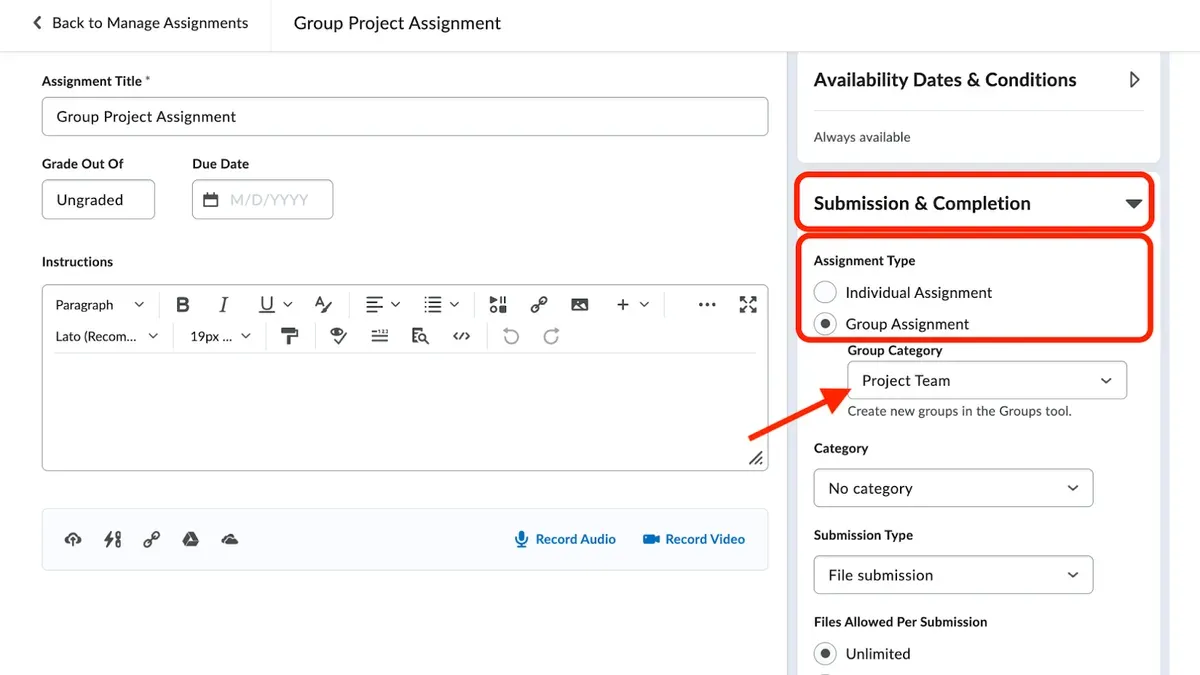Redo the last editor change
The width and height of the screenshot is (1200, 675).
coord(551,337)
